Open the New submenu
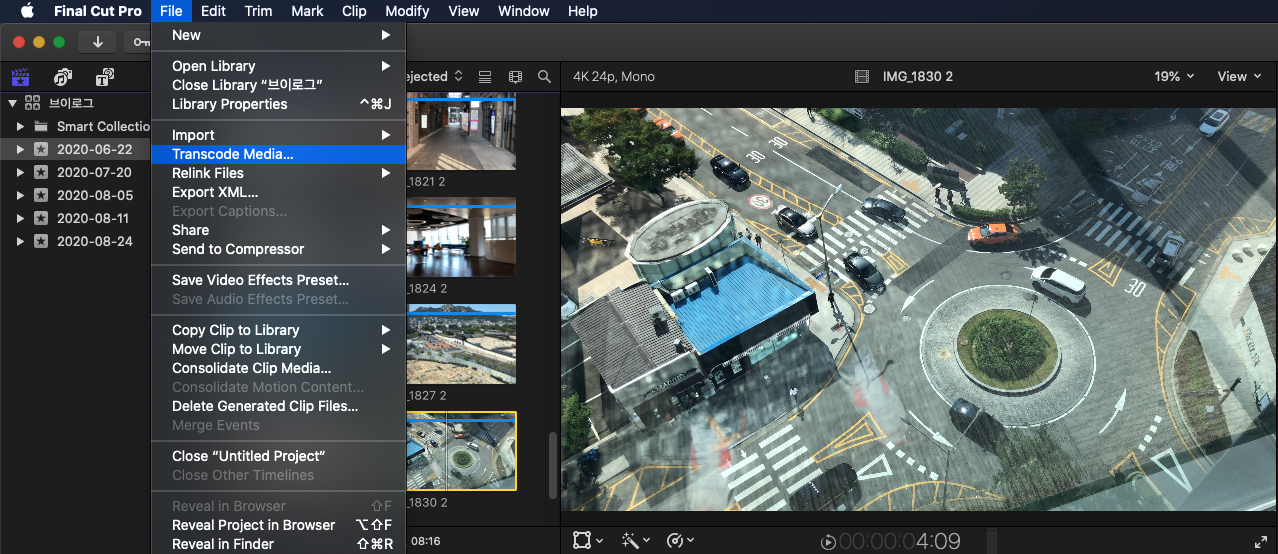This screenshot has width=1278, height=554. [278, 35]
